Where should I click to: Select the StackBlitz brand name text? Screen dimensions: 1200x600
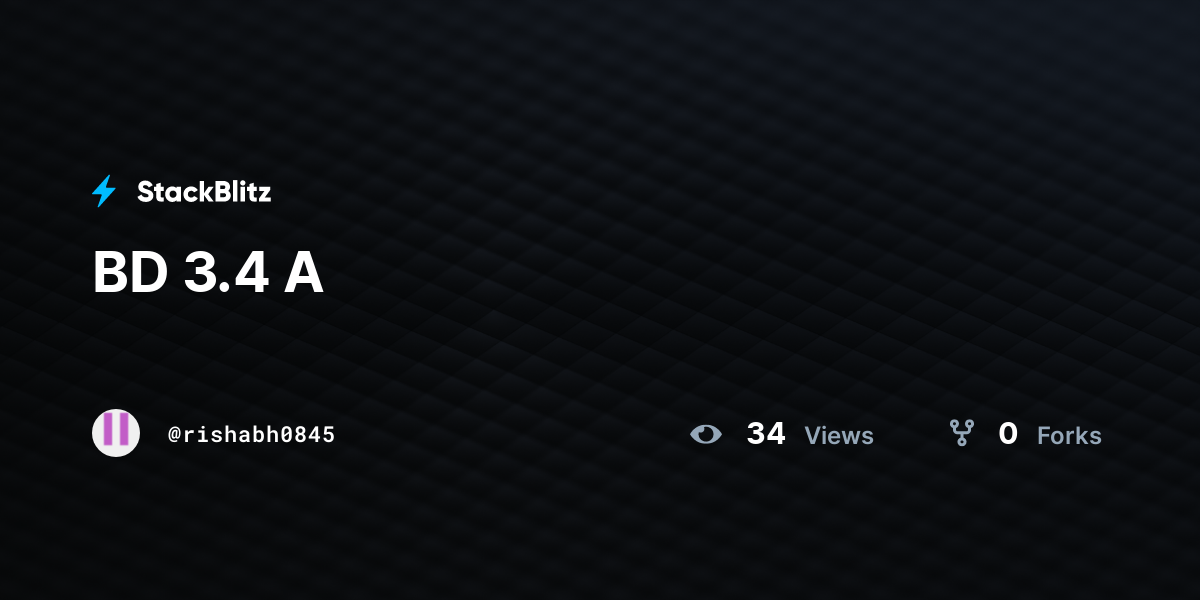[204, 192]
